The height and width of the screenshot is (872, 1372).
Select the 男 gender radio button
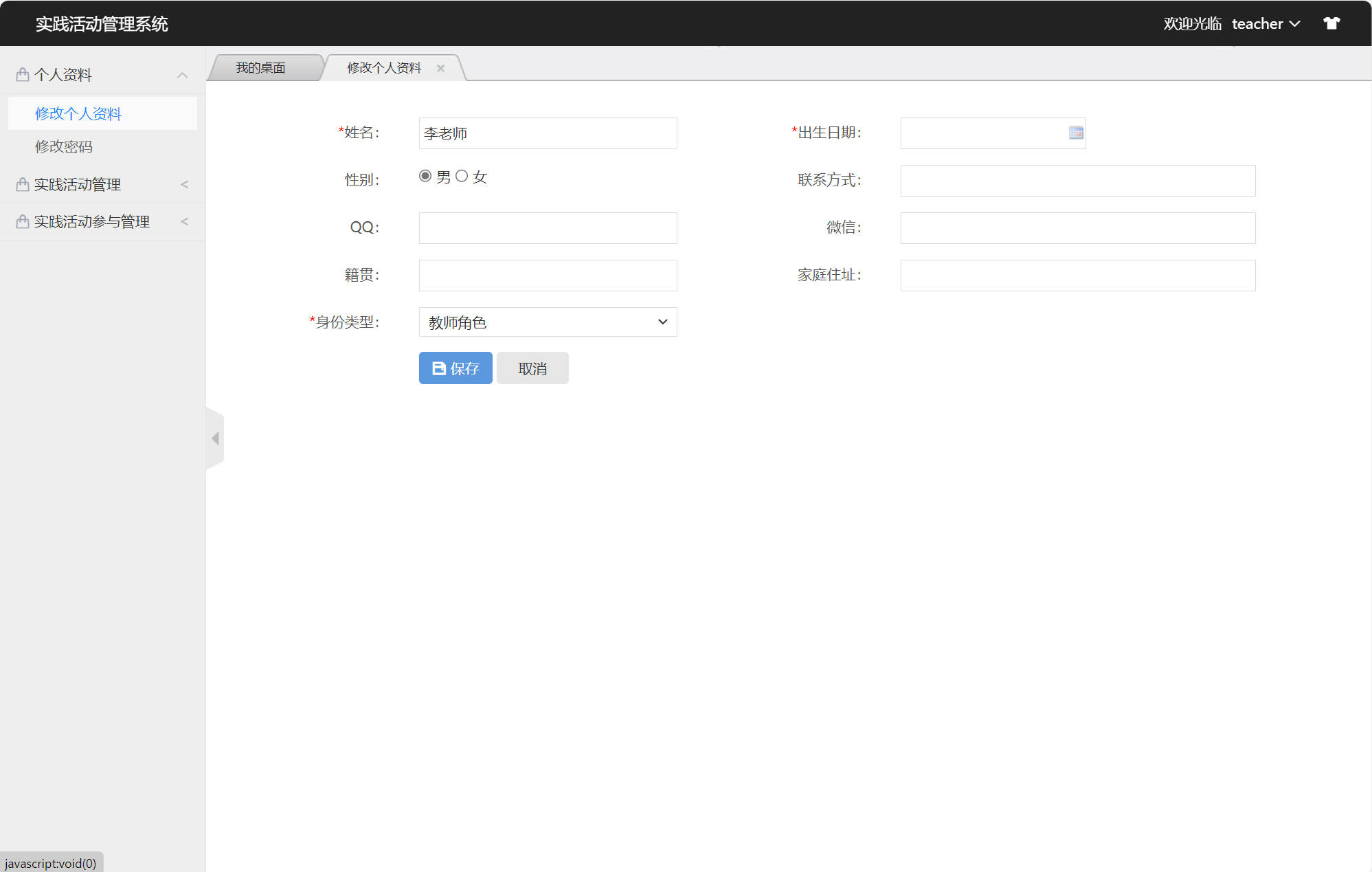426,176
